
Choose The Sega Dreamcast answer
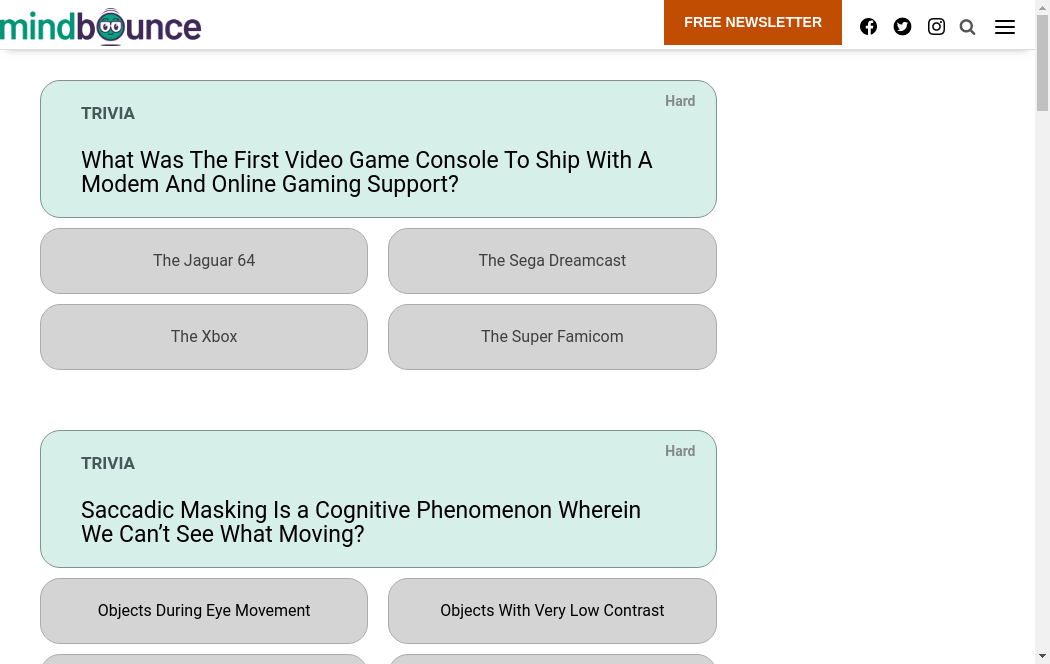pos(552,261)
